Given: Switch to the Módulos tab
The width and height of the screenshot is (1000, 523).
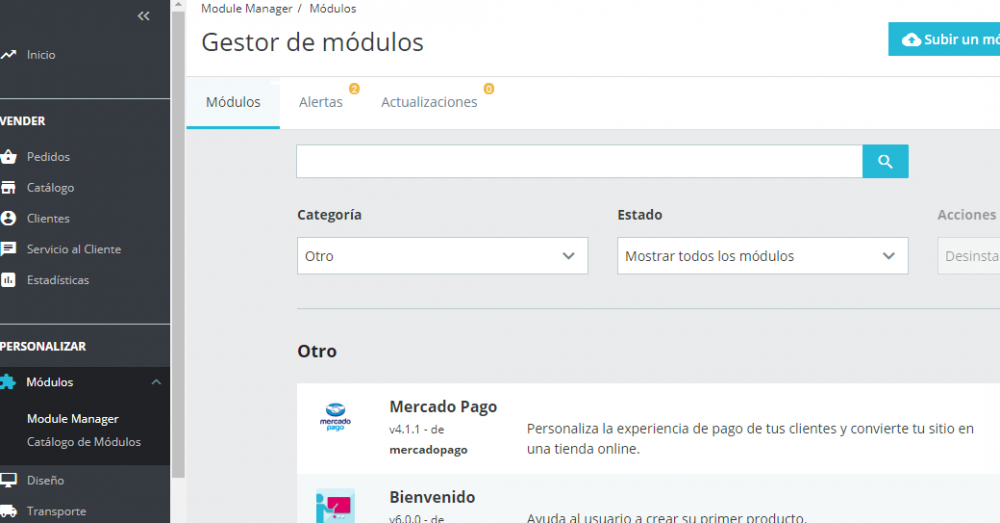Looking at the screenshot, I should pos(233,102).
